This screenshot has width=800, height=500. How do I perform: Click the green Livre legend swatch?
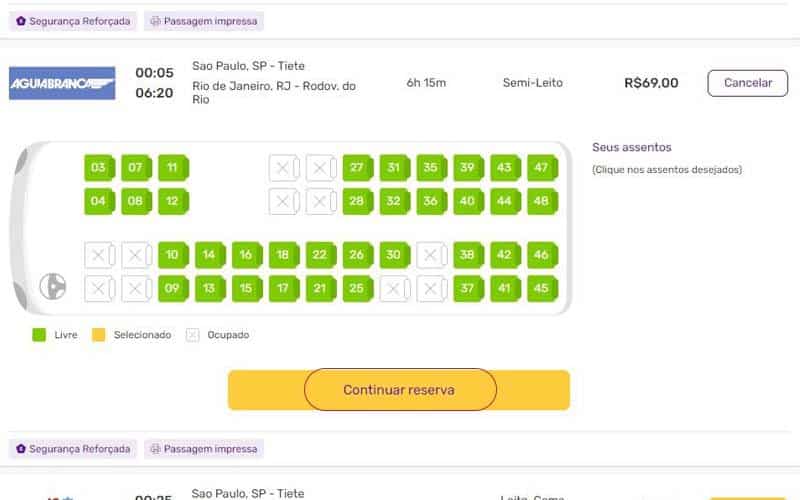click(x=39, y=335)
